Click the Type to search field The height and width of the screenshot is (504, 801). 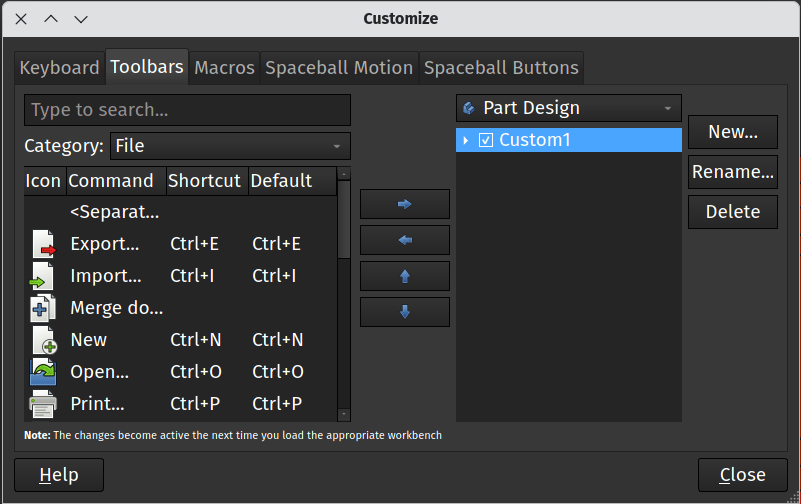click(187, 110)
